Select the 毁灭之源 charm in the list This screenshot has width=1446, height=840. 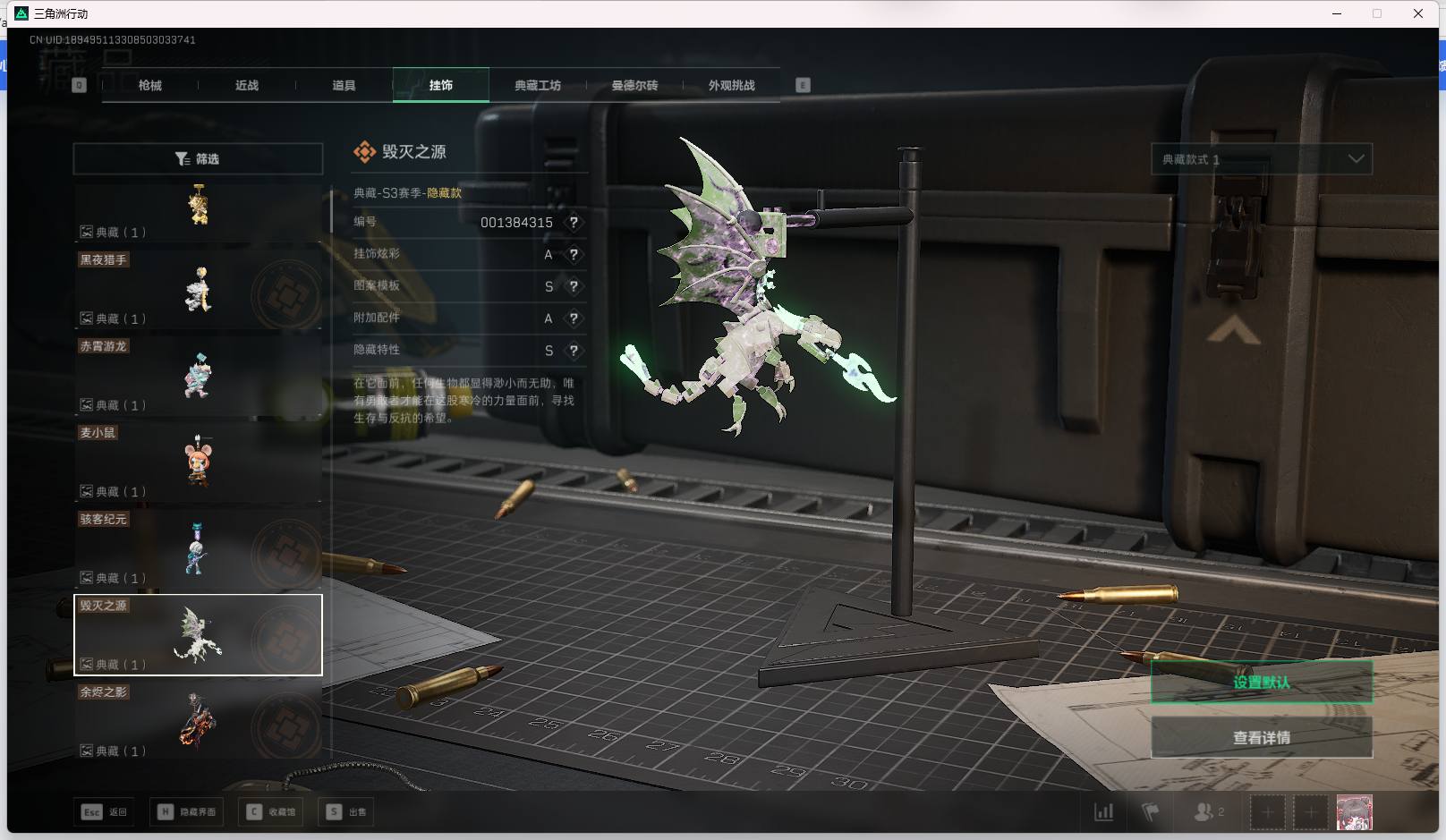pos(198,635)
